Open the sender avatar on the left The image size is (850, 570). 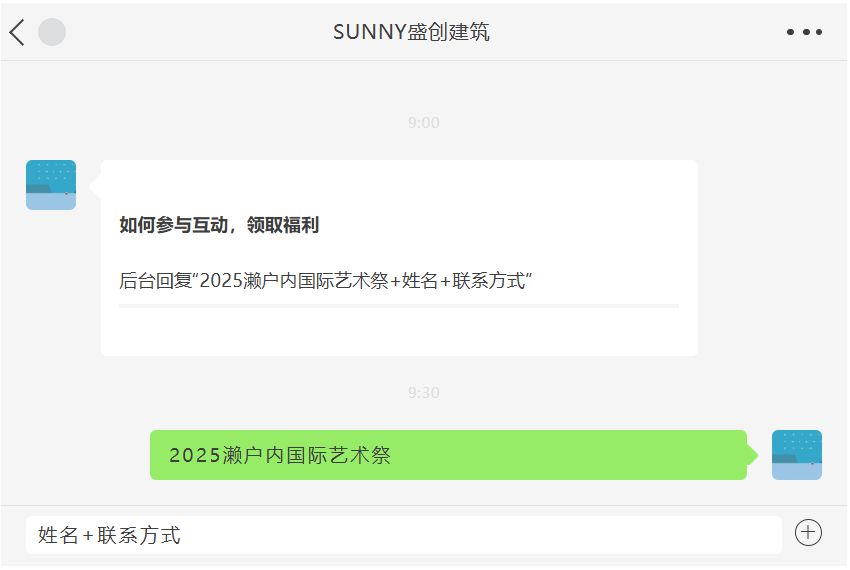pyautogui.click(x=51, y=185)
